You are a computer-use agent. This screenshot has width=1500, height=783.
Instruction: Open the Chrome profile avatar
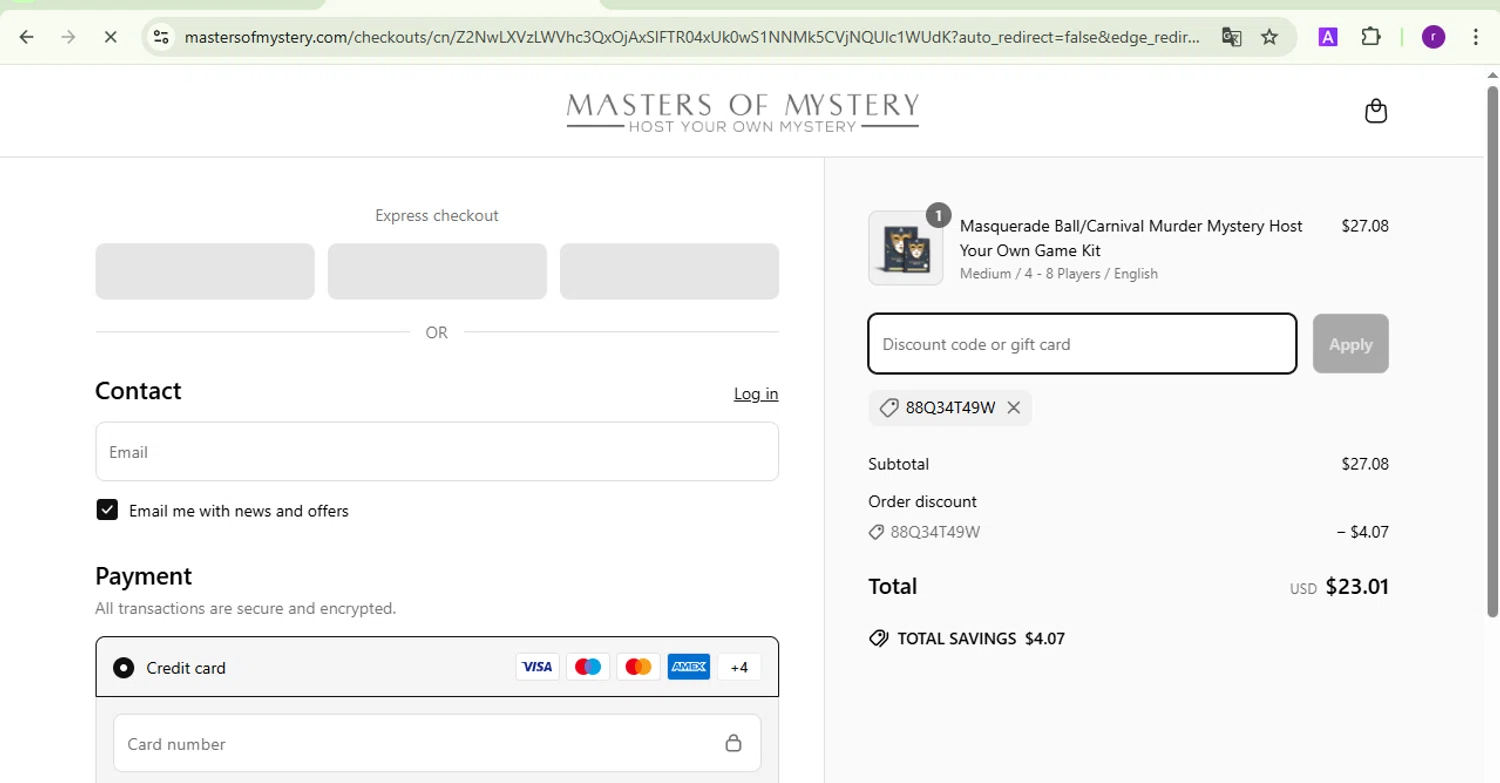(x=1433, y=37)
